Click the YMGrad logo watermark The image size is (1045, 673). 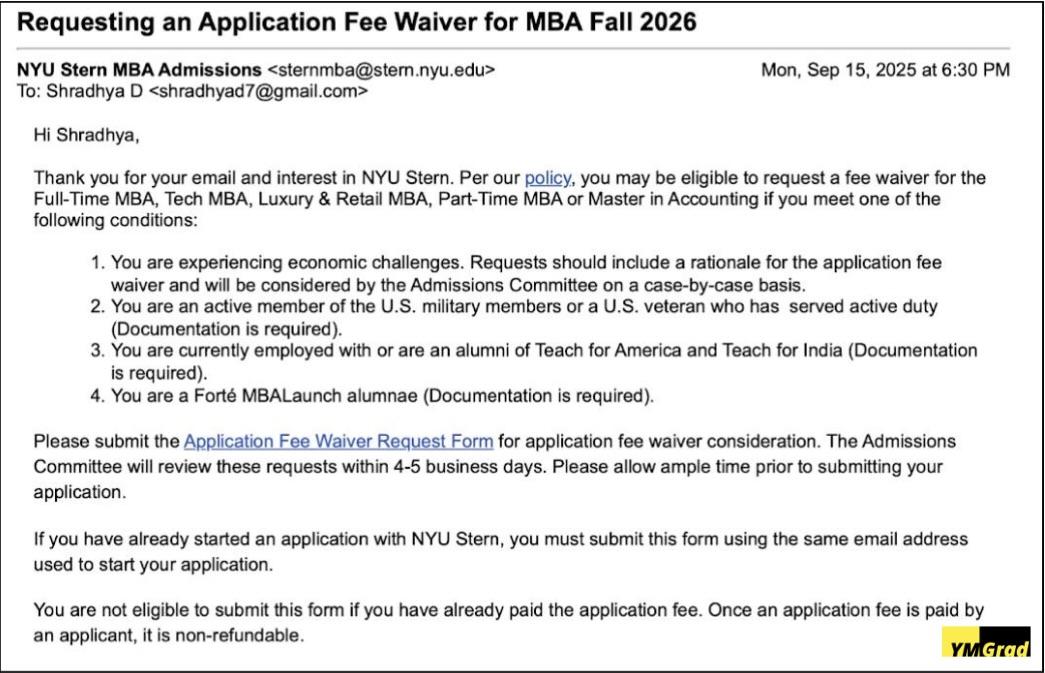coord(985,642)
